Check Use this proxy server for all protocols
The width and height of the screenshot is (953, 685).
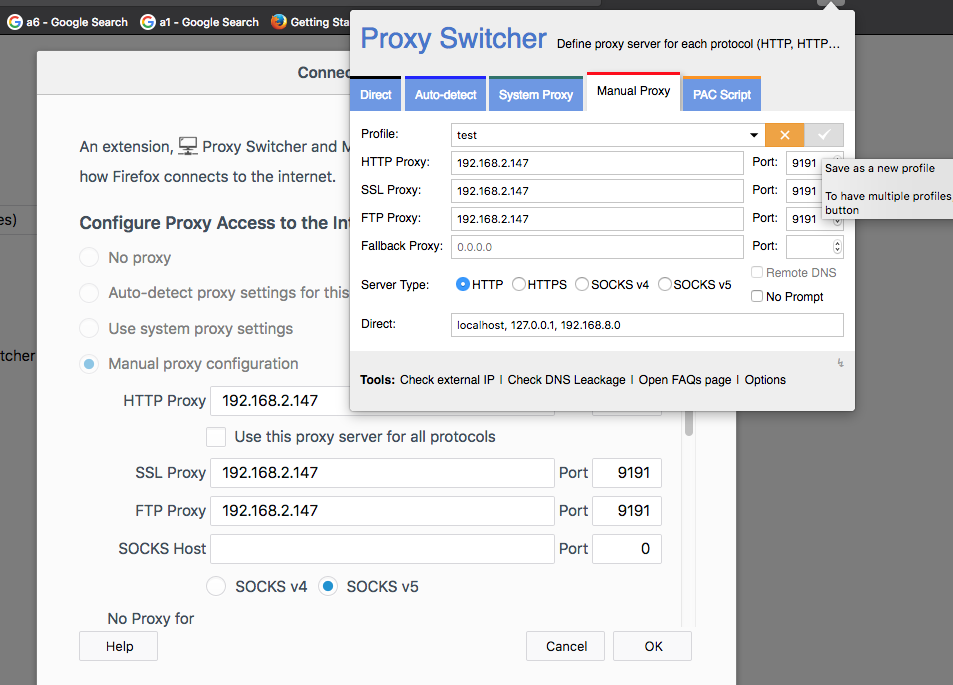coord(216,436)
